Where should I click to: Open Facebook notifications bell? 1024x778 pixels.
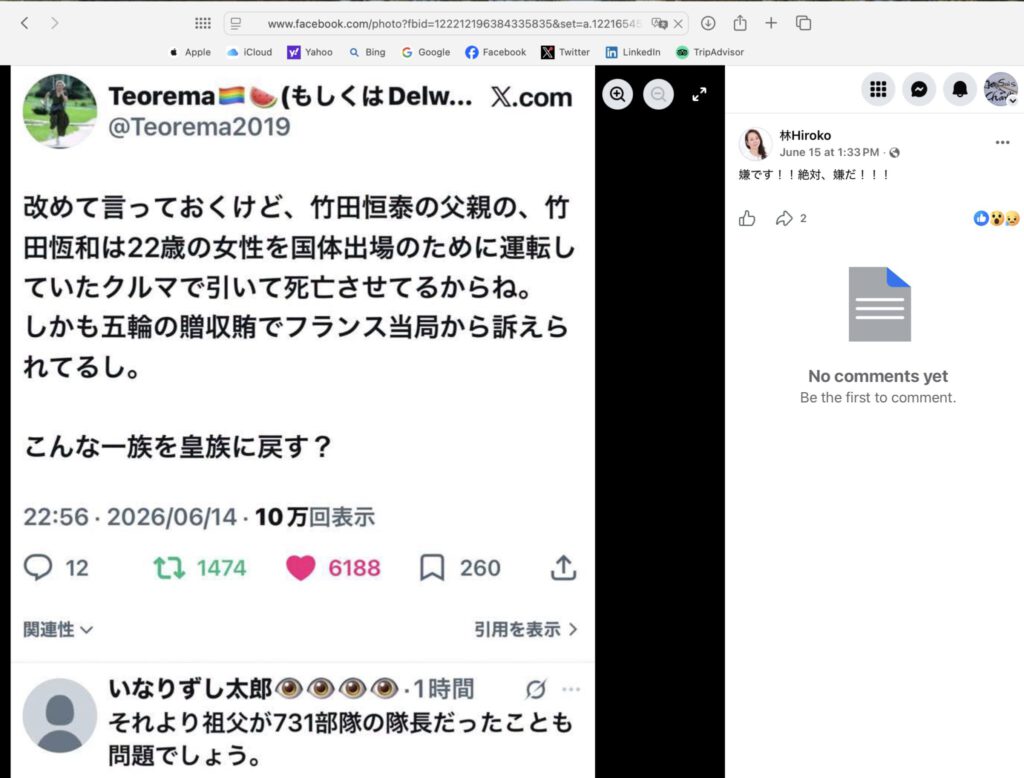click(960, 89)
